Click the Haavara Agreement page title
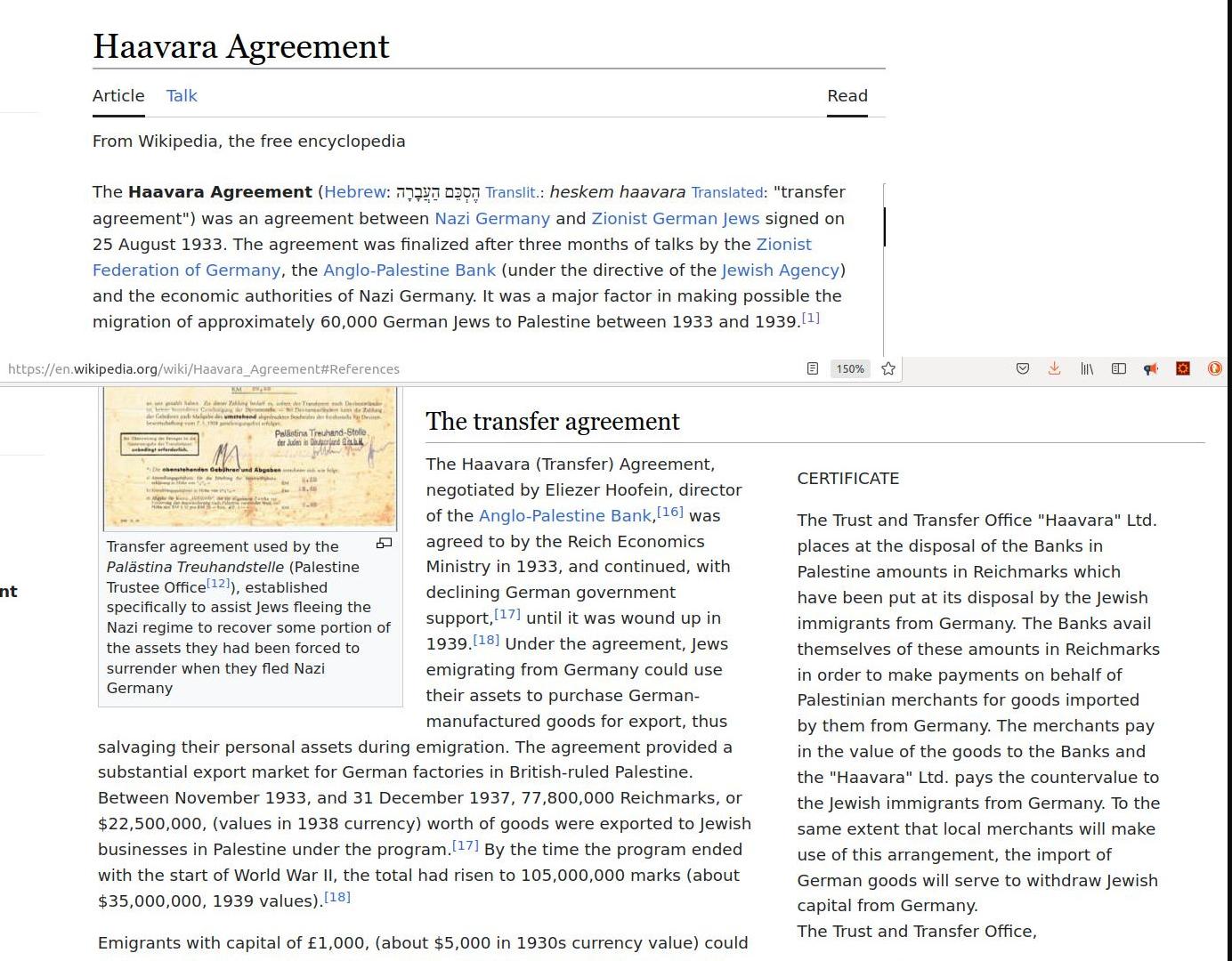 coord(241,46)
